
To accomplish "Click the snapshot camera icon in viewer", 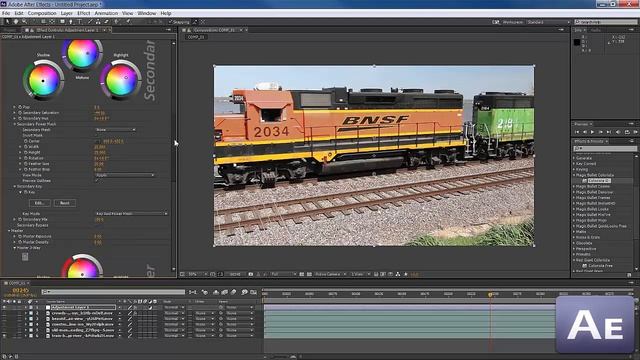I will coord(251,274).
